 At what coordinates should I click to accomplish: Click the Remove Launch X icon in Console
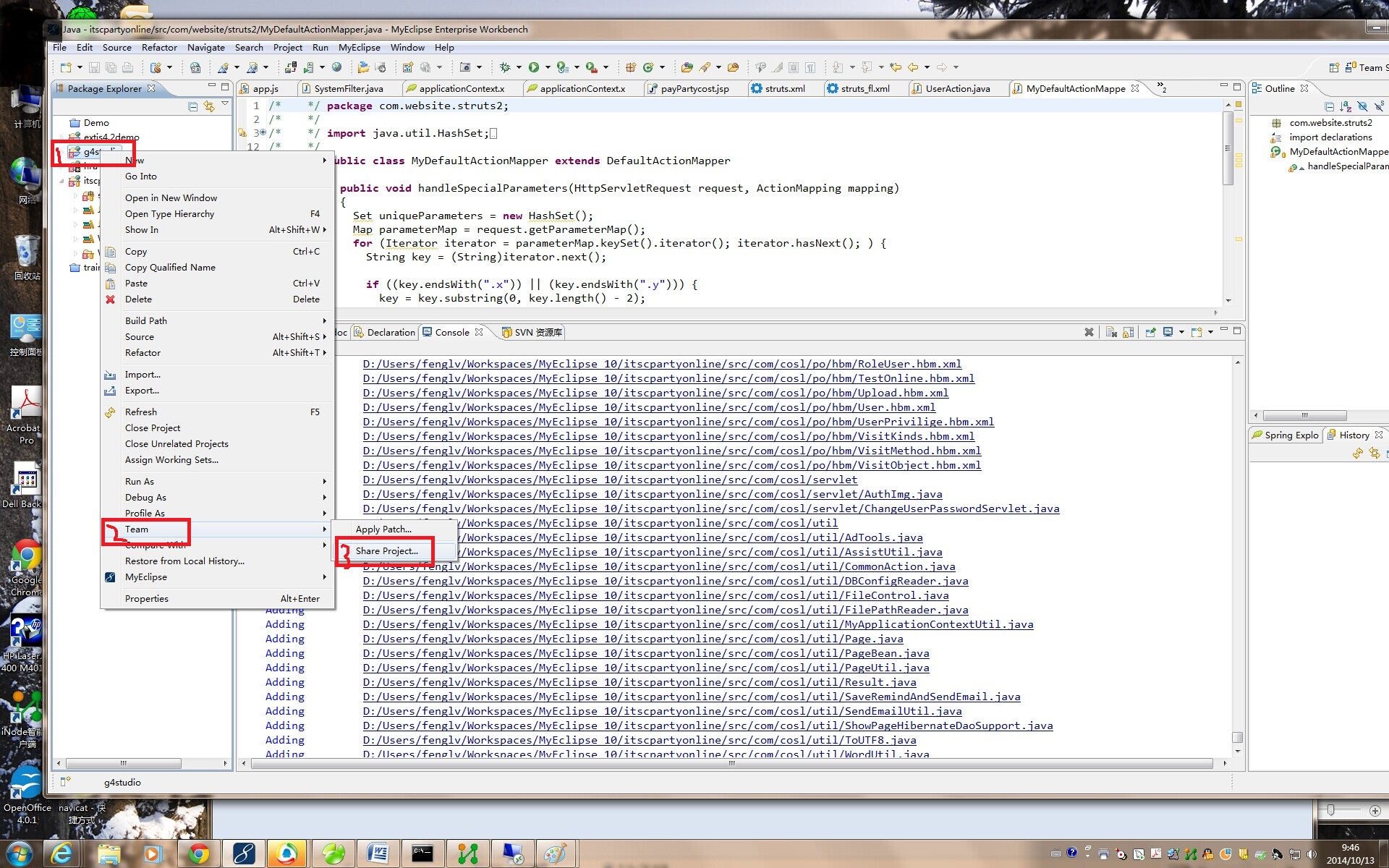(1089, 332)
